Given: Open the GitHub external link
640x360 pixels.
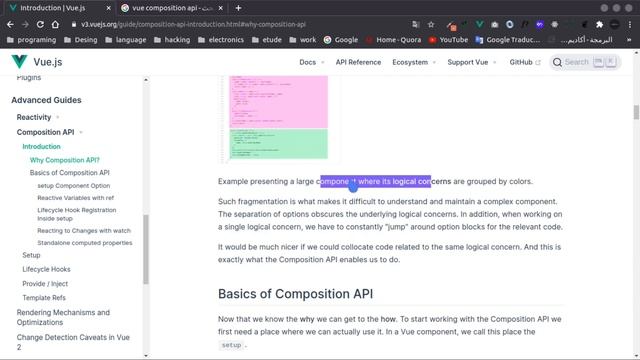Looking at the screenshot, I should pos(525,62).
